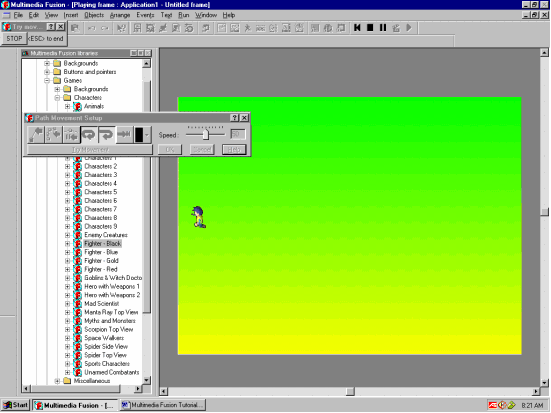Click OK in Path Movement Setup
The width and height of the screenshot is (551, 413).
pyautogui.click(x=170, y=150)
